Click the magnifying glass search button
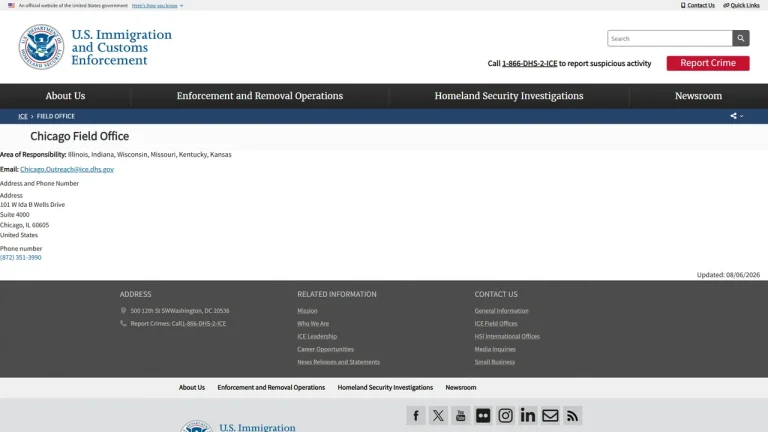The height and width of the screenshot is (432, 768). (741, 38)
